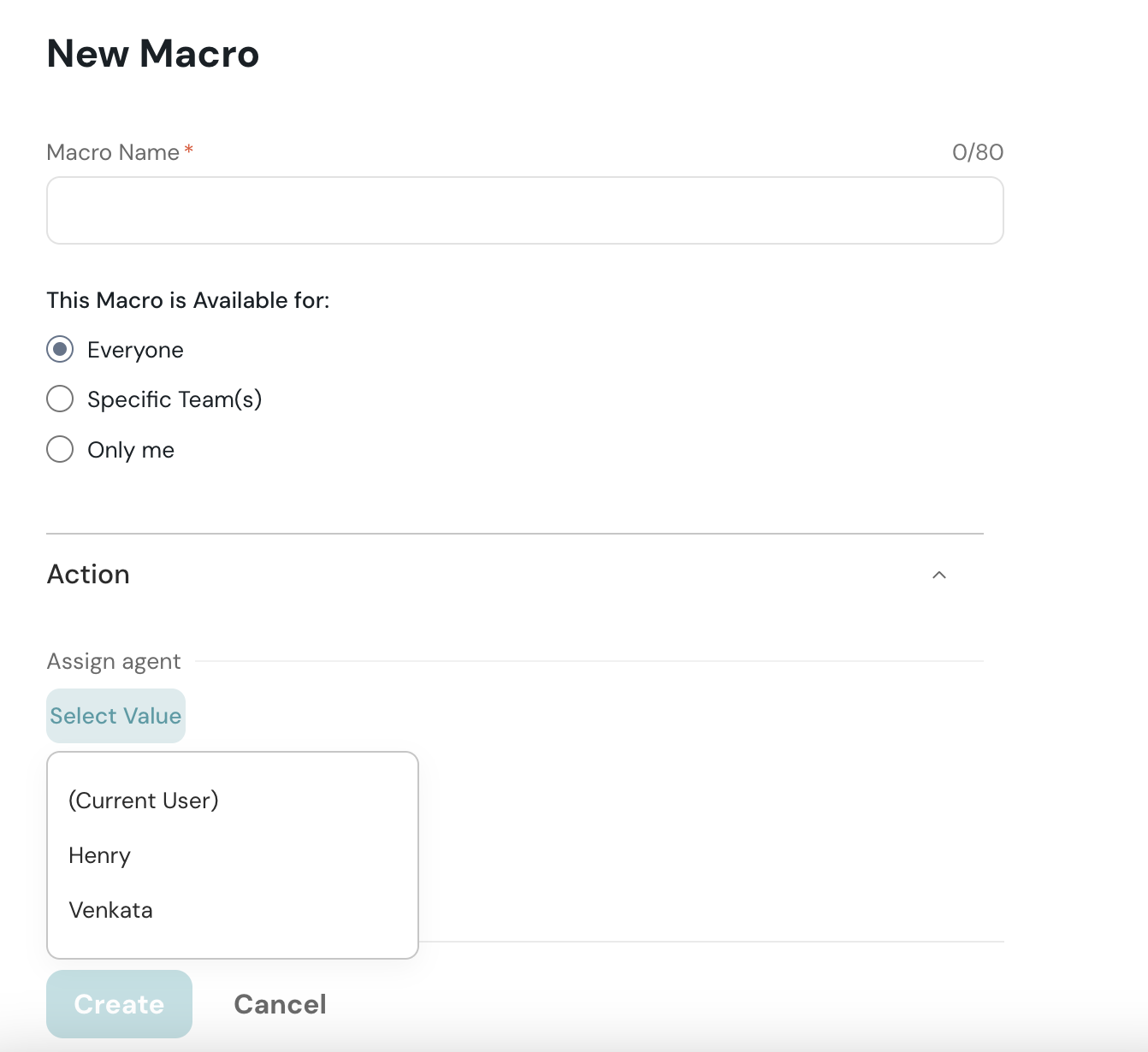Click the Action section header
Viewport: 1148px width, 1052px height.
point(89,575)
